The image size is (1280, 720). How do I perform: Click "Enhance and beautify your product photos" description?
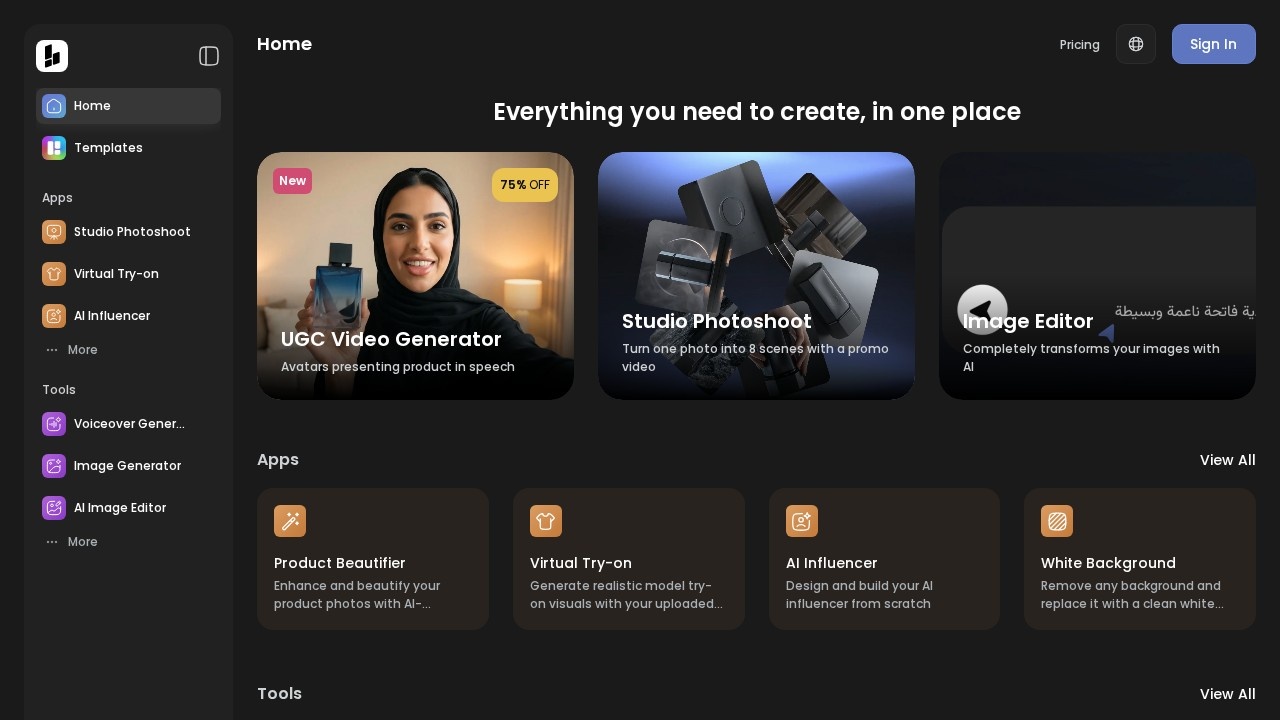pos(357,595)
